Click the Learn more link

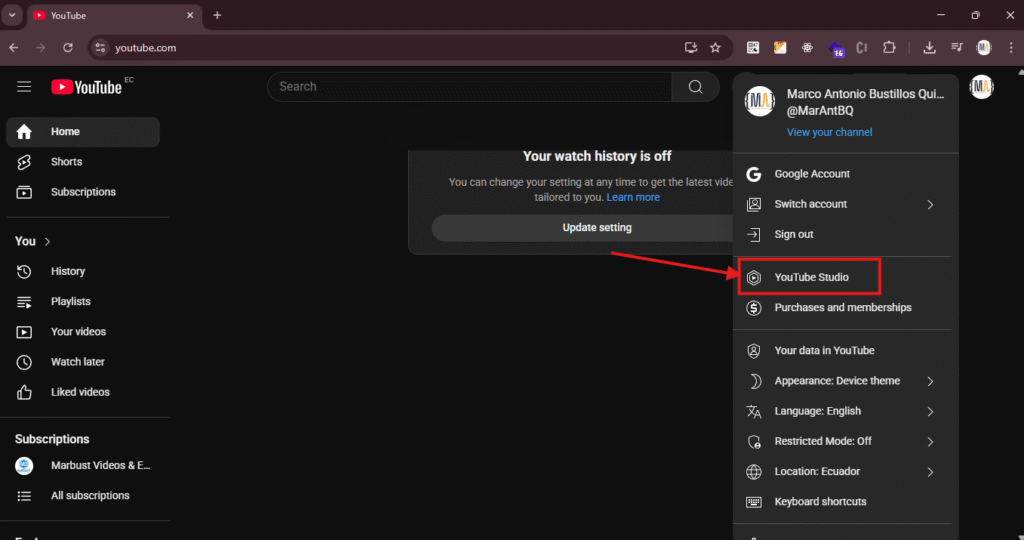(633, 197)
